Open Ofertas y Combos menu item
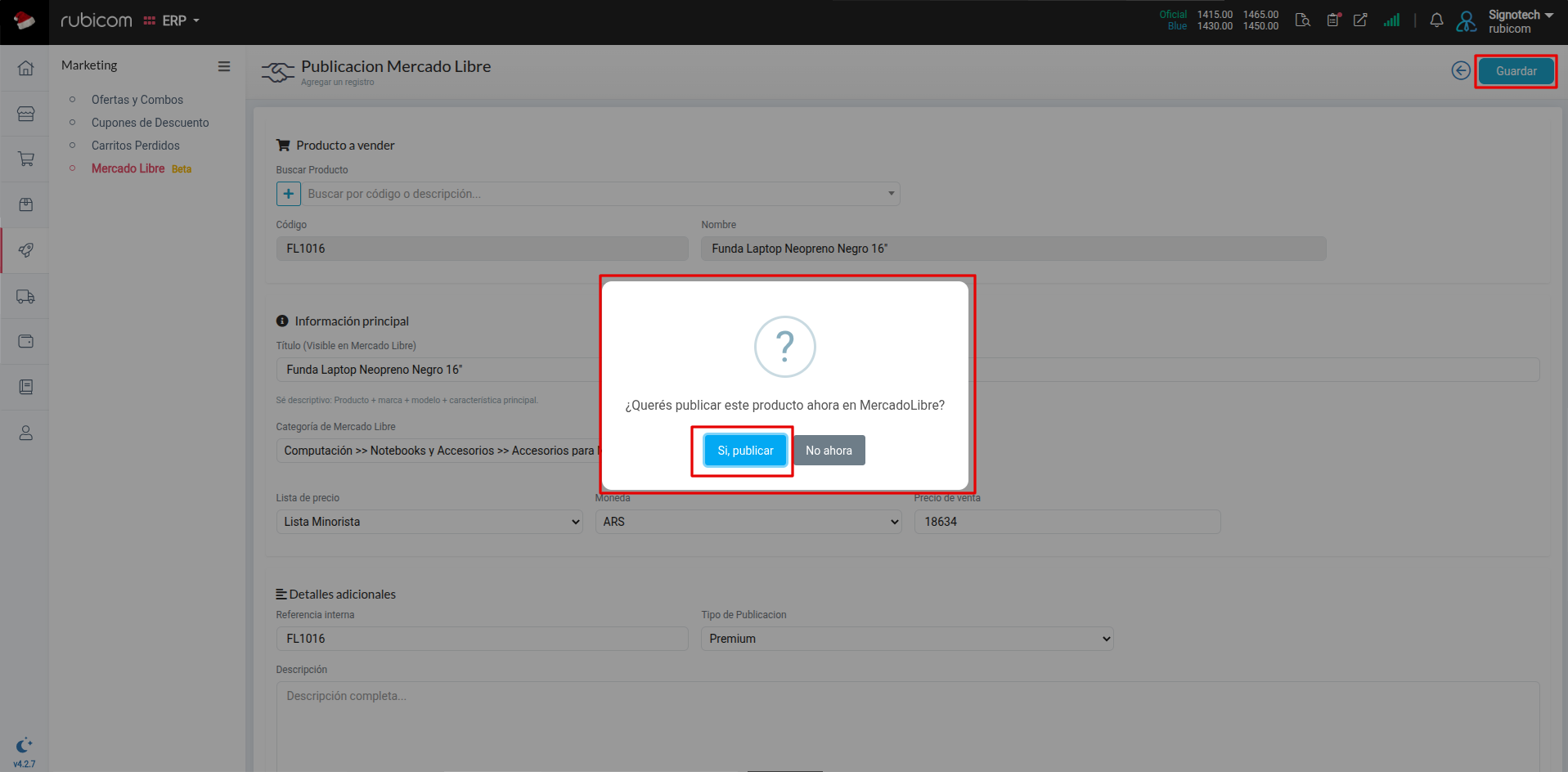The height and width of the screenshot is (772, 1568). click(137, 100)
